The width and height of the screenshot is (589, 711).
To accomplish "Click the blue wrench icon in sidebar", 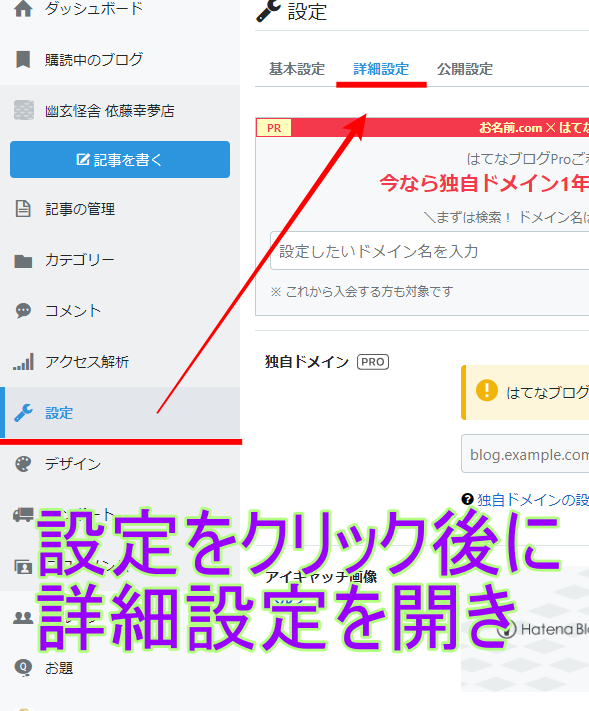I will point(23,413).
